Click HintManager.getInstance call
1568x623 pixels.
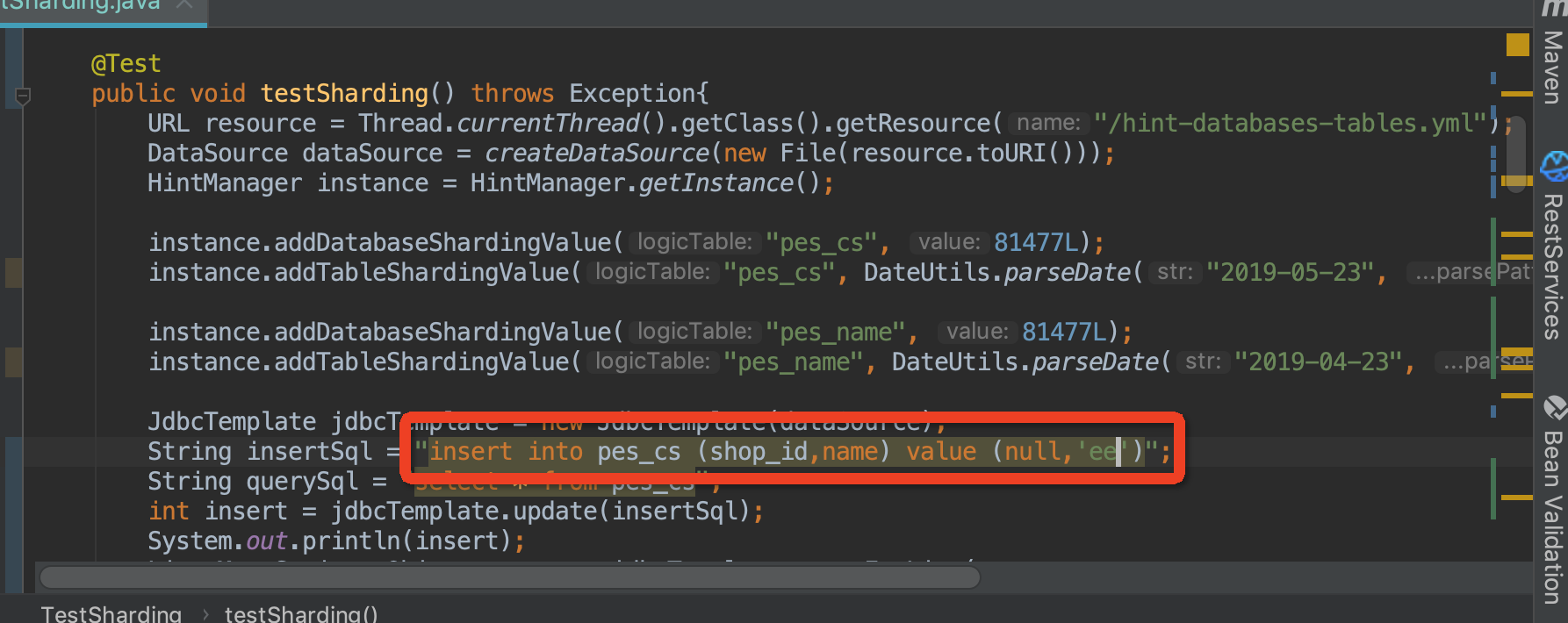tap(645, 183)
